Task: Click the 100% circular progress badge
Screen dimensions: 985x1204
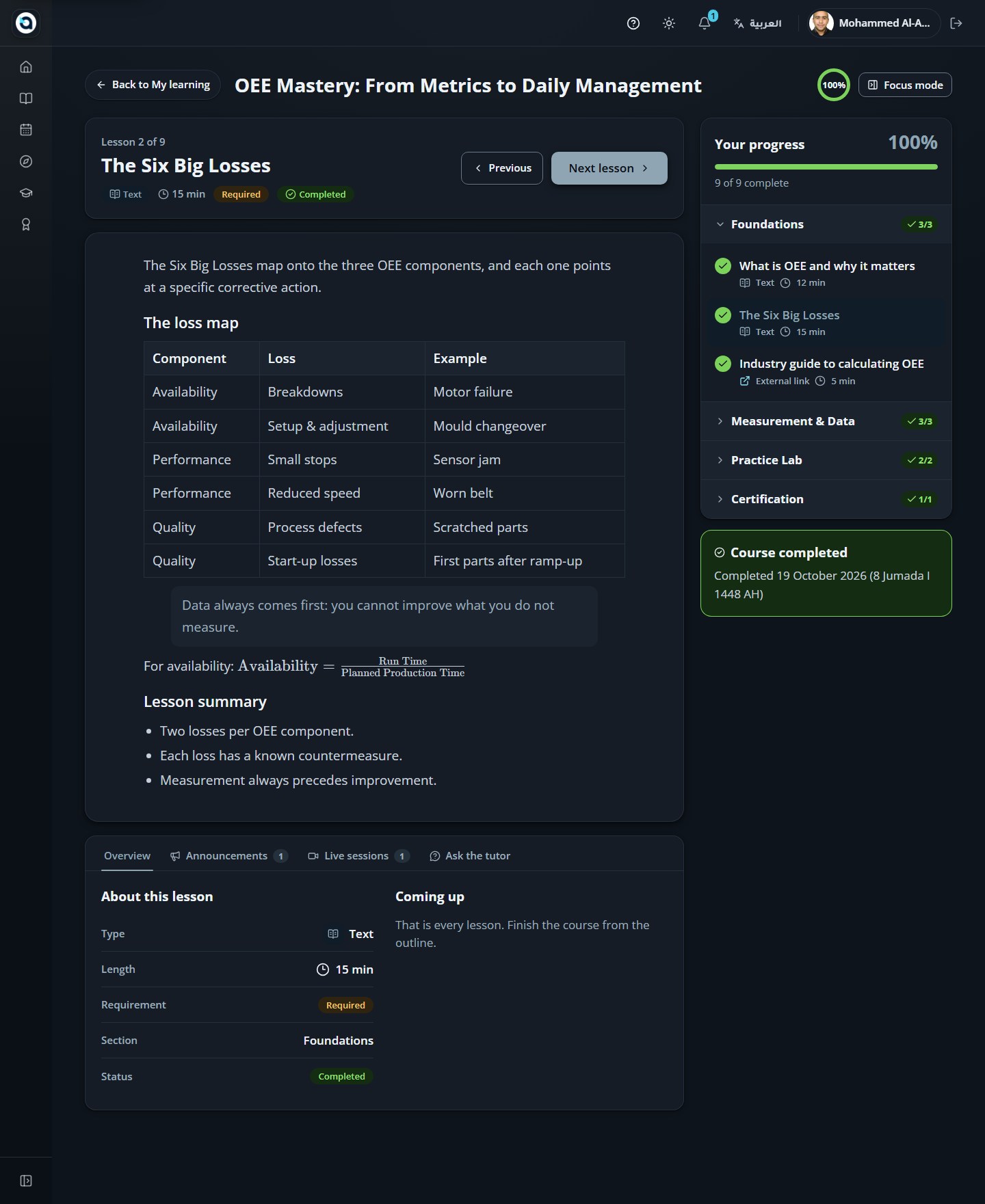Action: pos(834,85)
